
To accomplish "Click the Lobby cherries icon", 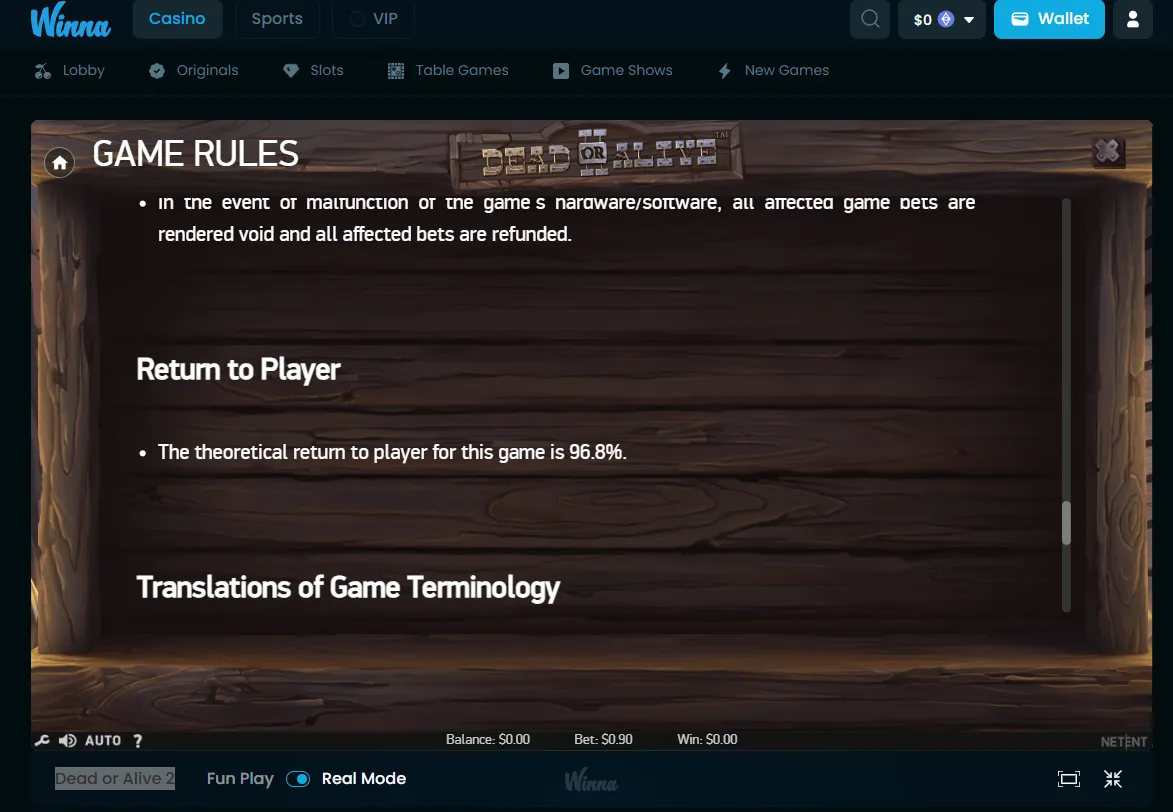I will point(43,71).
